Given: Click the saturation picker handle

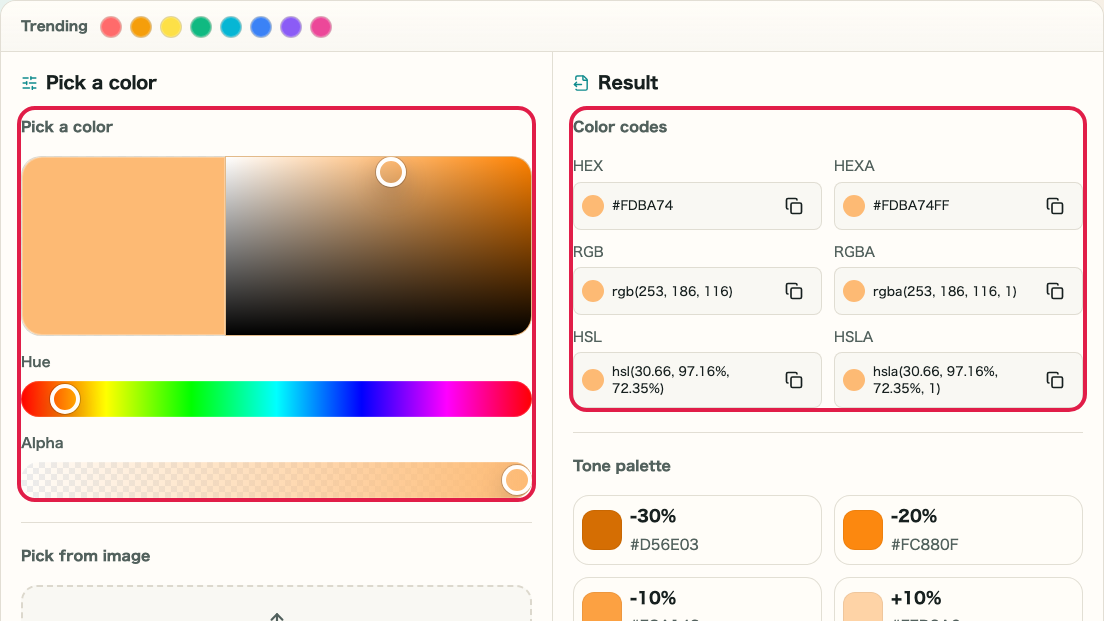Looking at the screenshot, I should 391,172.
